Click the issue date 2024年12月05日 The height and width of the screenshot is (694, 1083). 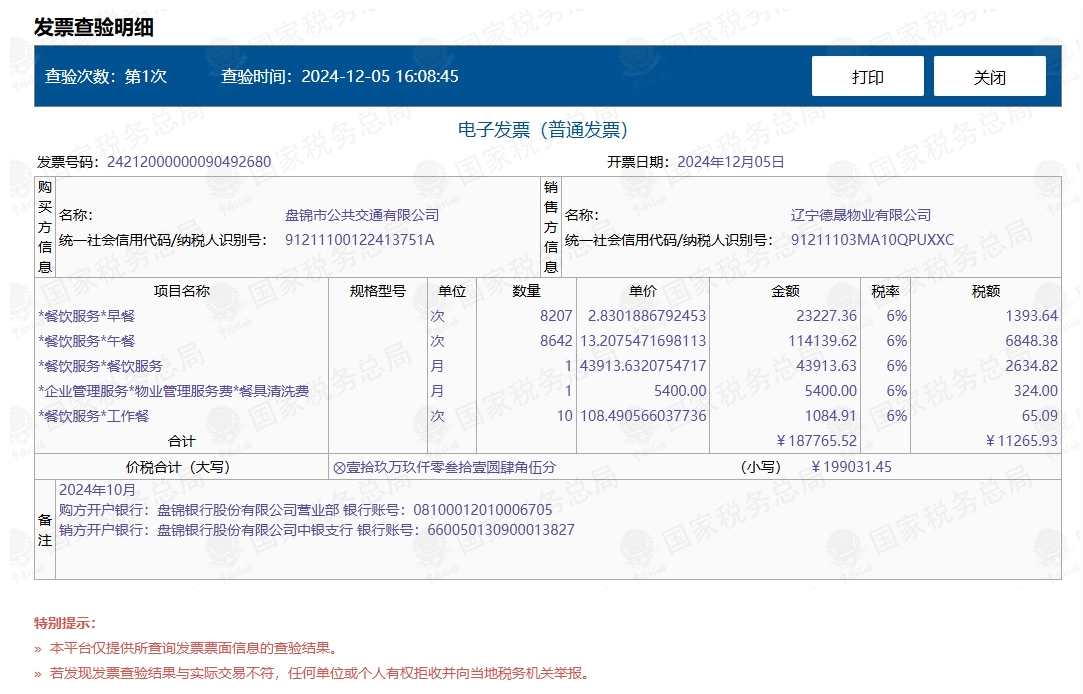pos(731,162)
